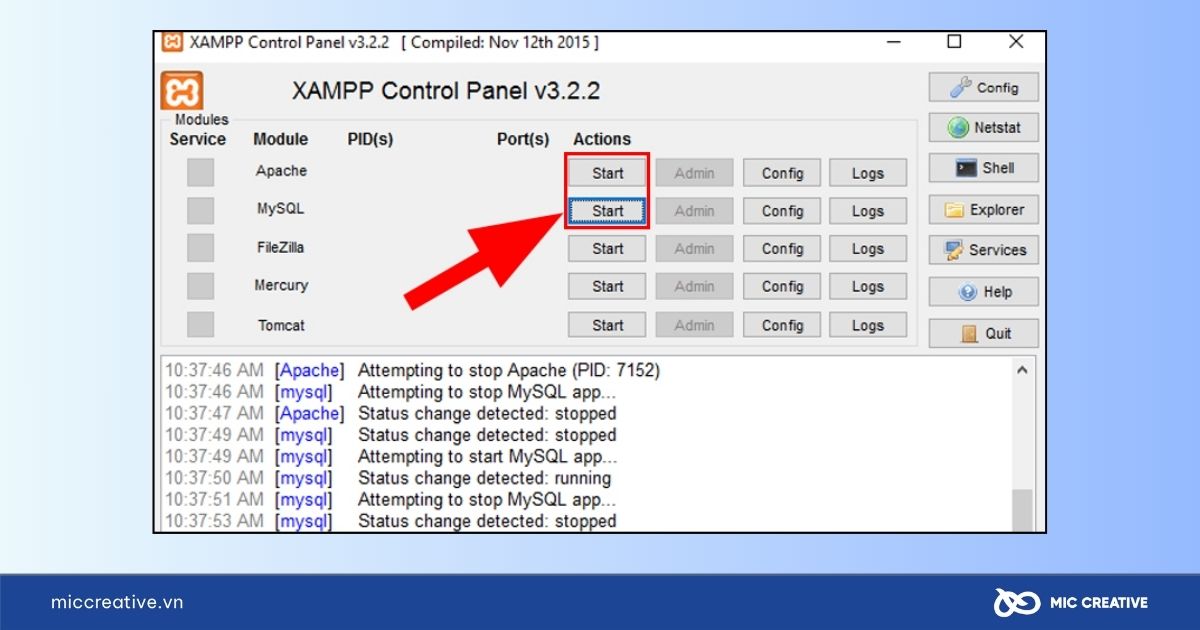This screenshot has height=630, width=1200.
Task: Click the Admin button for Tomcat
Action: (694, 325)
